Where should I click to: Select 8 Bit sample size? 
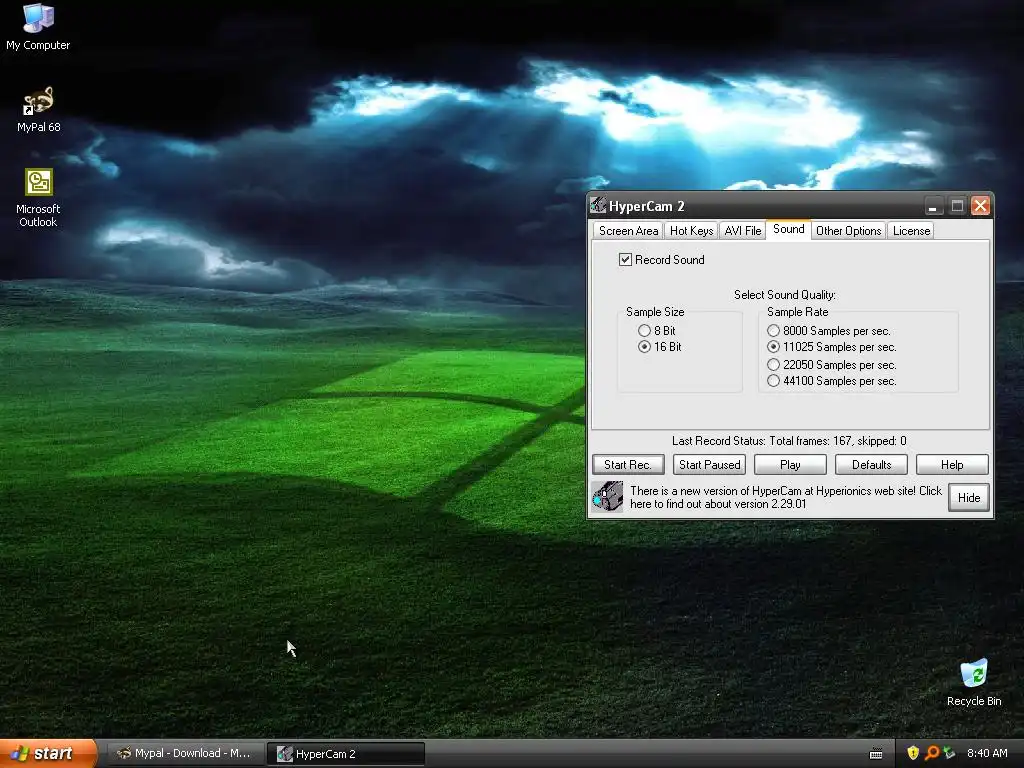coord(644,330)
